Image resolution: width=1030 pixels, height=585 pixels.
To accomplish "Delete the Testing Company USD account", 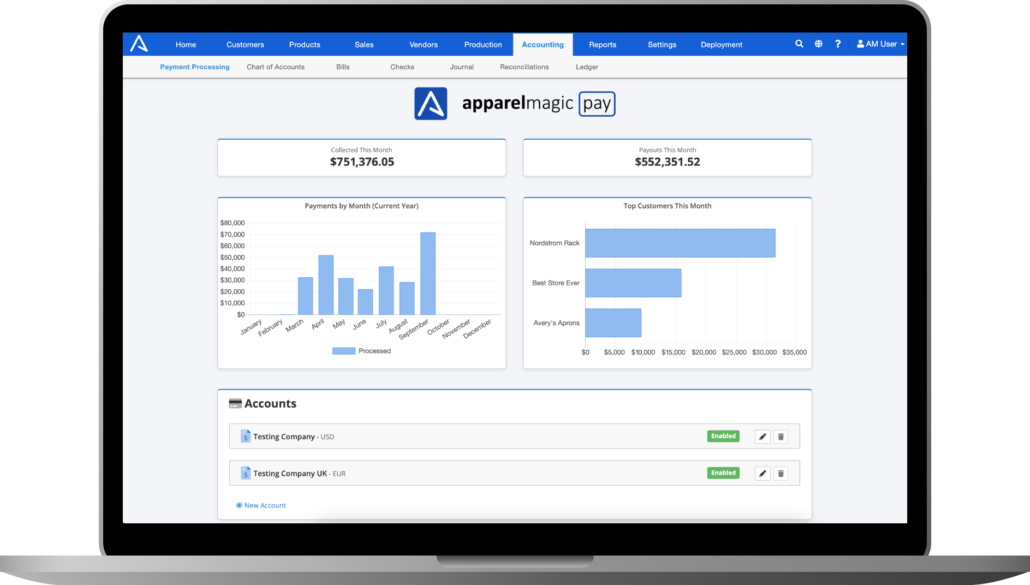I will tap(780, 437).
